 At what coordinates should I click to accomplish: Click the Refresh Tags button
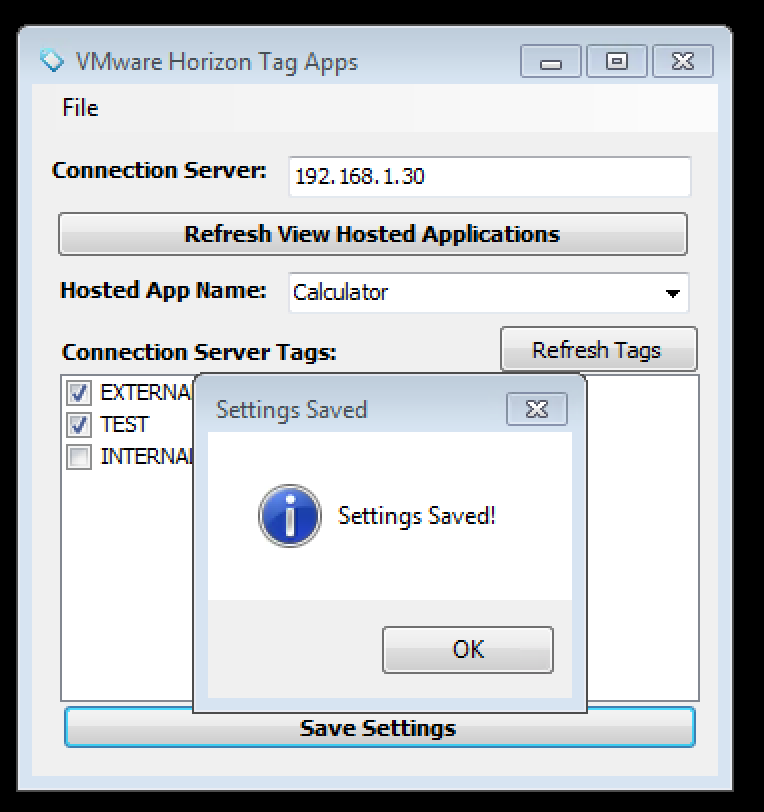pyautogui.click(x=597, y=350)
